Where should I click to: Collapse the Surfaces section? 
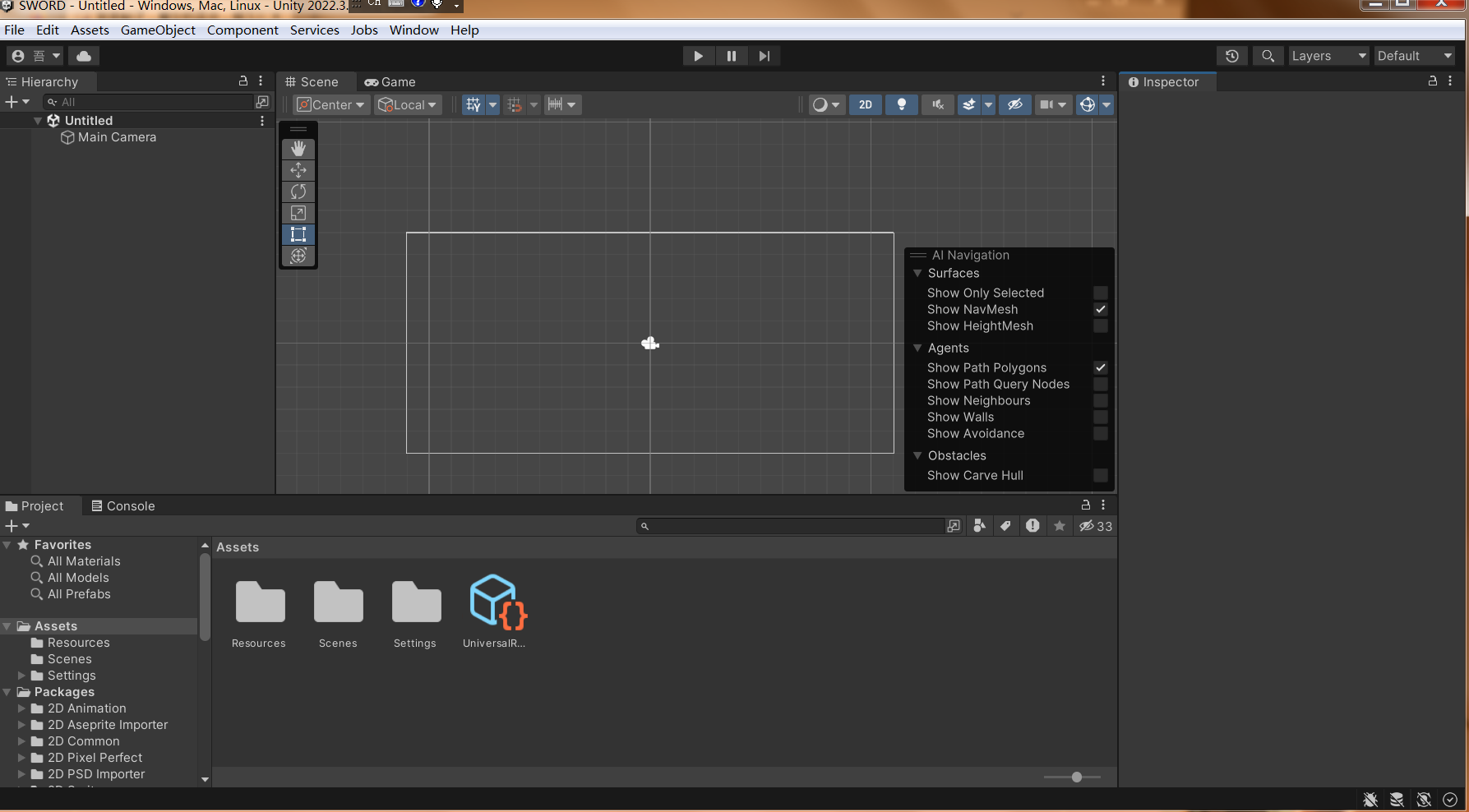coord(917,274)
